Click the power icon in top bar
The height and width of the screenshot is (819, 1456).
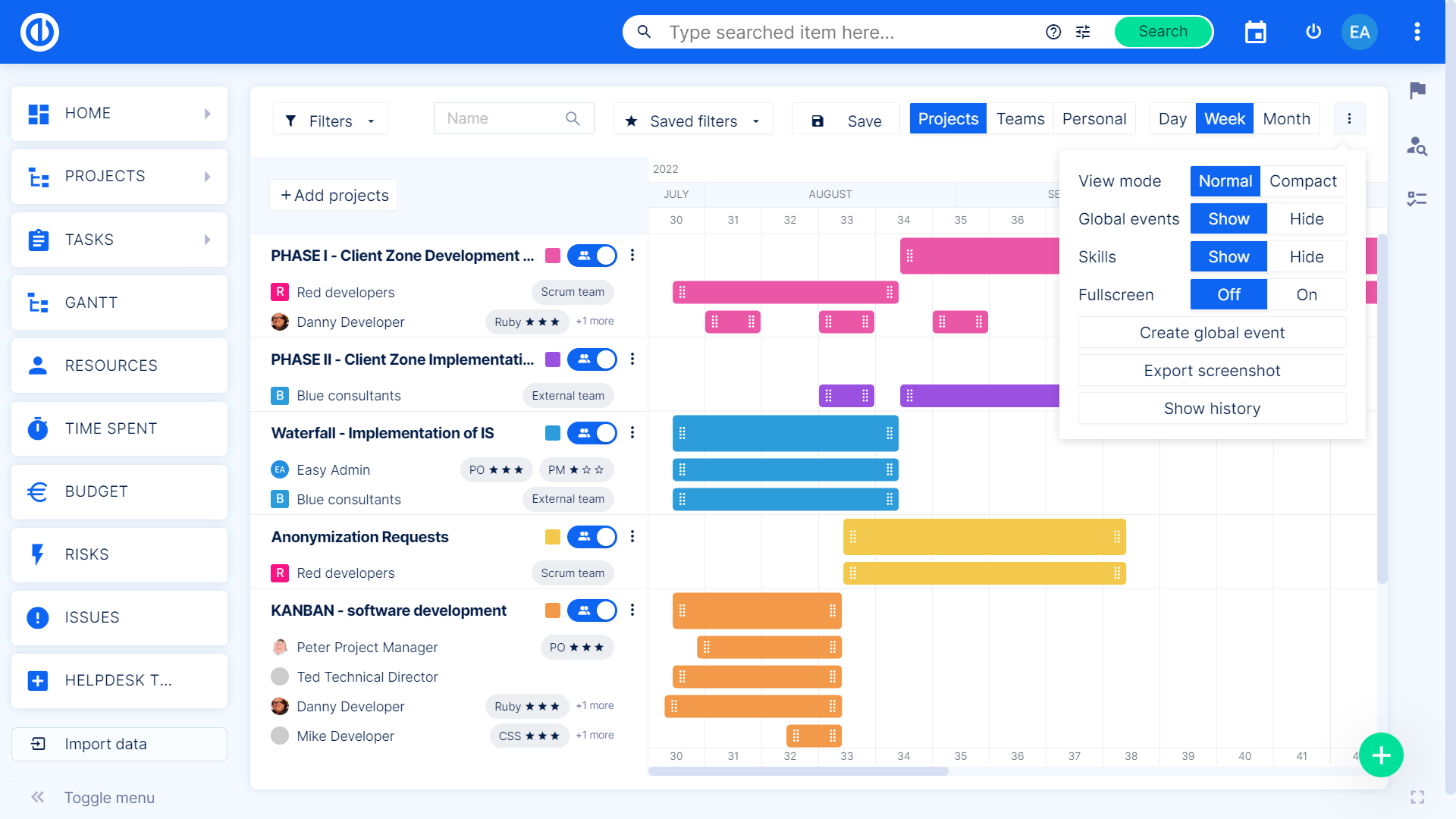pyautogui.click(x=1313, y=32)
